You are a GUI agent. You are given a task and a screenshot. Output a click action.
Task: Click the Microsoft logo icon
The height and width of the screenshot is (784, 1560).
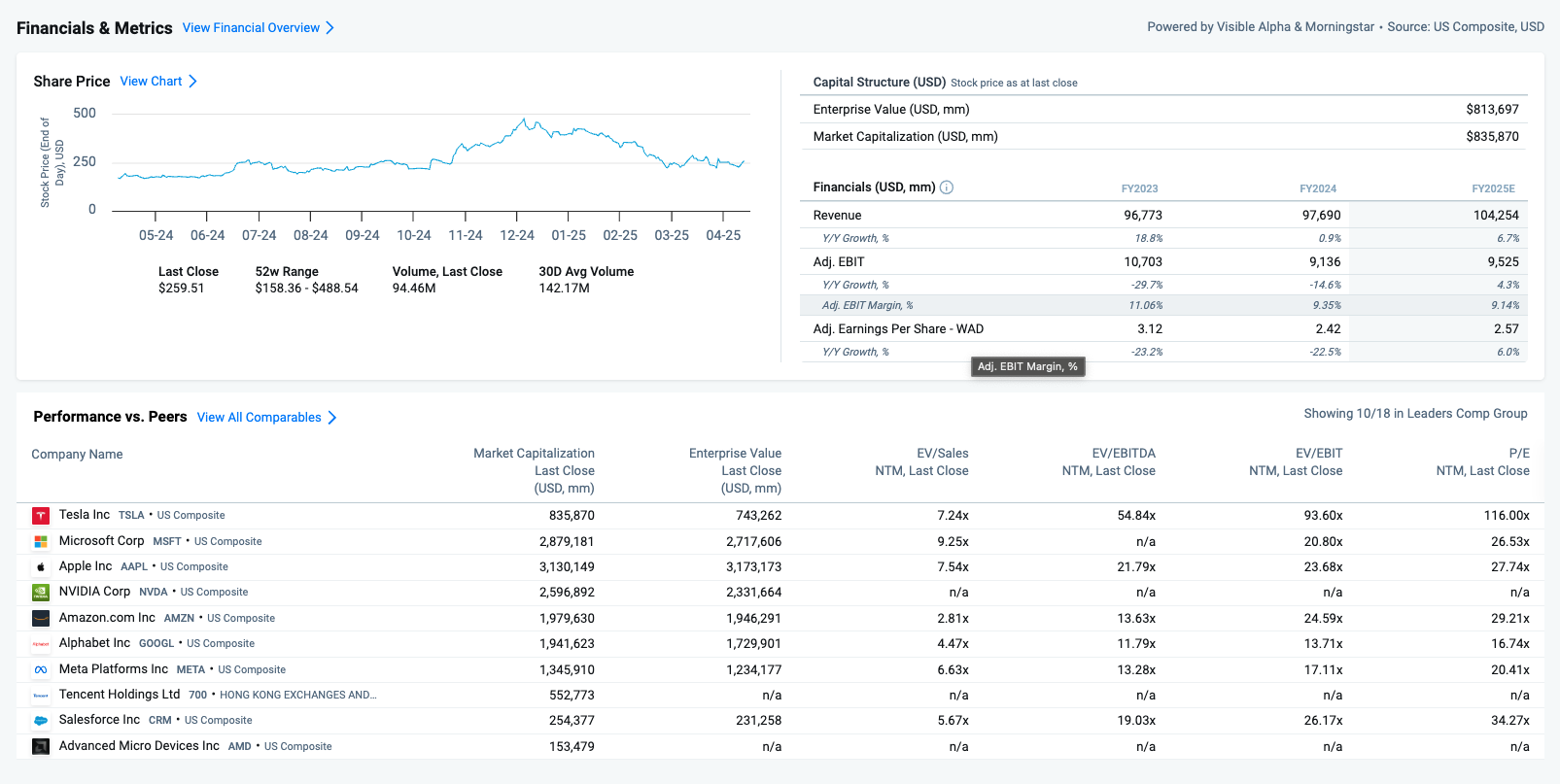click(x=41, y=541)
